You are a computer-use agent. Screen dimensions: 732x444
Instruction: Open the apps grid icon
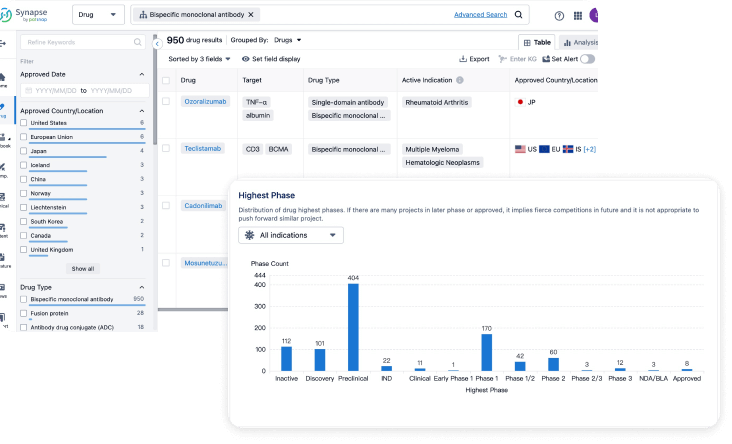click(578, 16)
